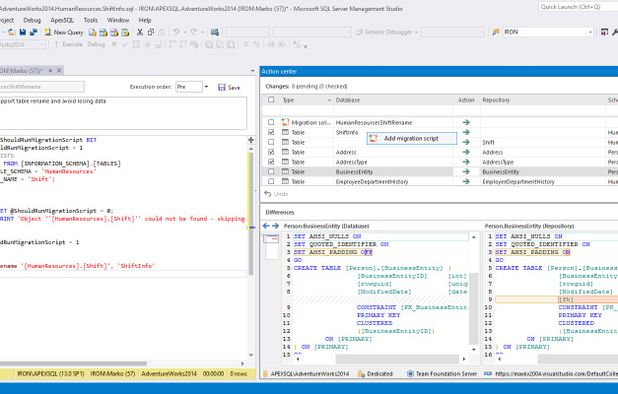Screen dimensions: 618x394
Task: Open the Help menu
Action: pyautogui.click(x=145, y=20)
